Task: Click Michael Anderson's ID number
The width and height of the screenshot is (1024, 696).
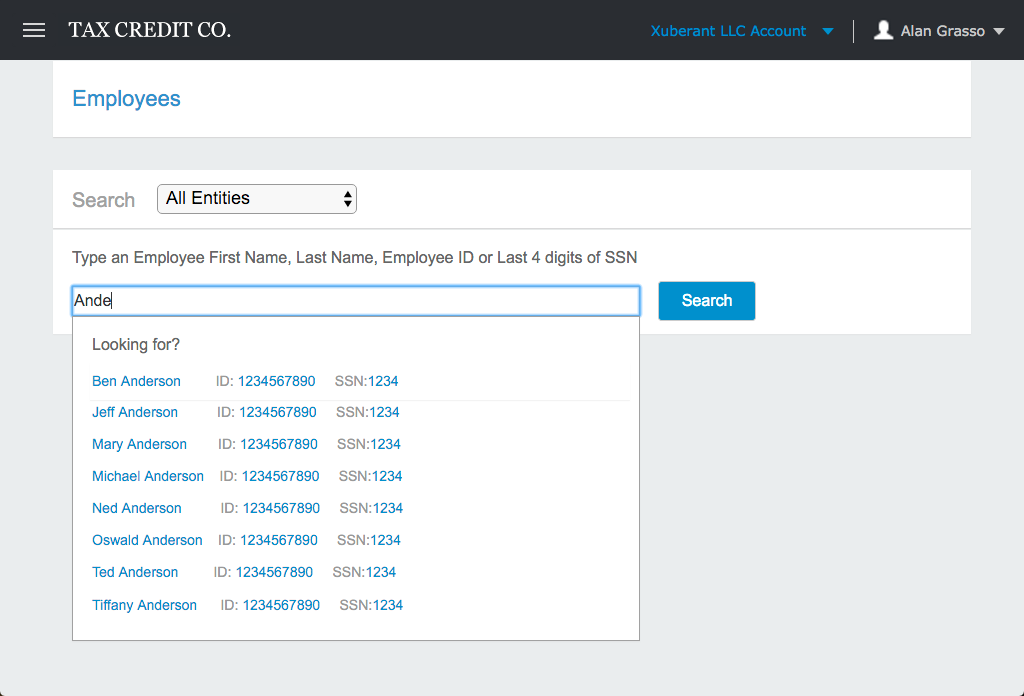Action: pos(281,477)
